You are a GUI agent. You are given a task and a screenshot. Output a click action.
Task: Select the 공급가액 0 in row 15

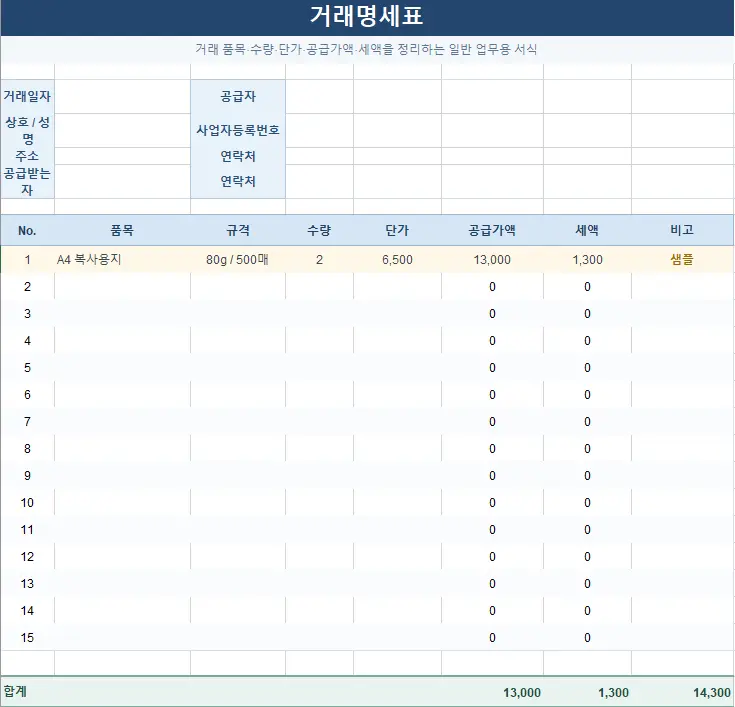pos(492,638)
